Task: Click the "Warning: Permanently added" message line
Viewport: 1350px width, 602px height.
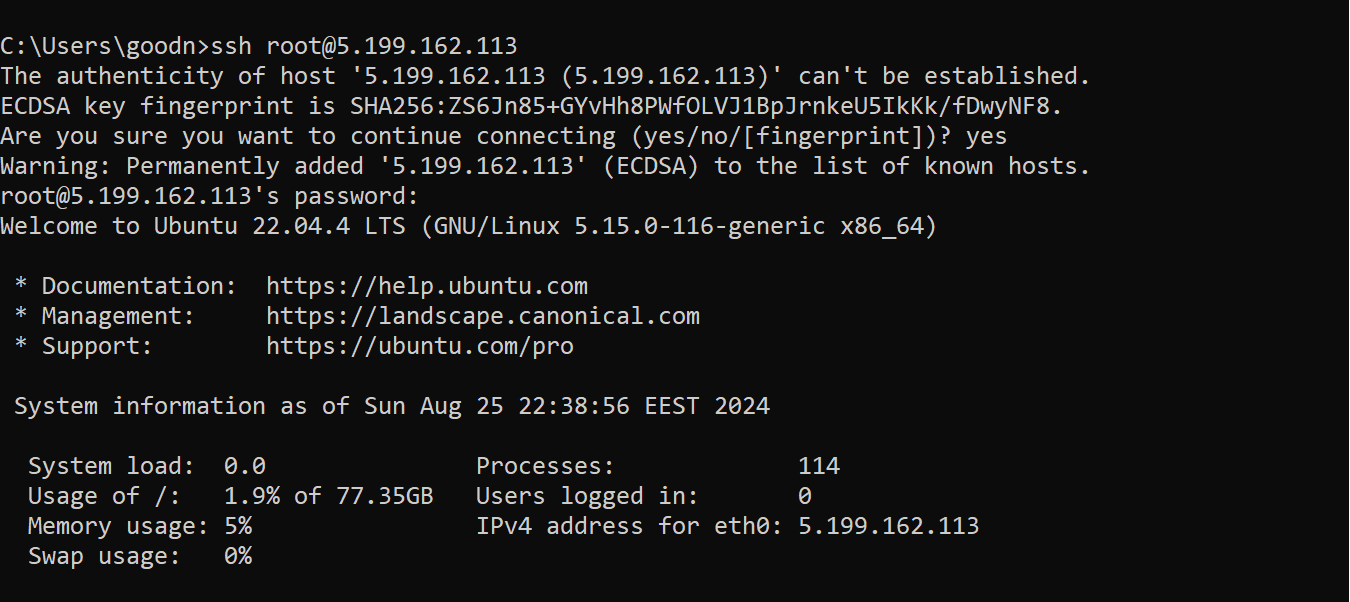Action: tap(545, 166)
